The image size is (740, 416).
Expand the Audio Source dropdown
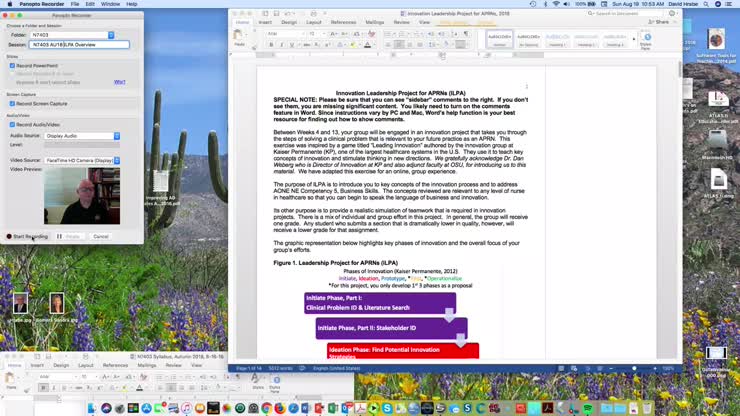(x=82, y=135)
